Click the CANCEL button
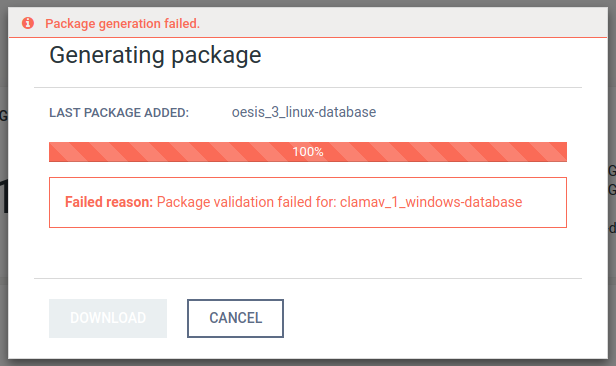Viewport: 616px width, 366px height. click(235, 318)
